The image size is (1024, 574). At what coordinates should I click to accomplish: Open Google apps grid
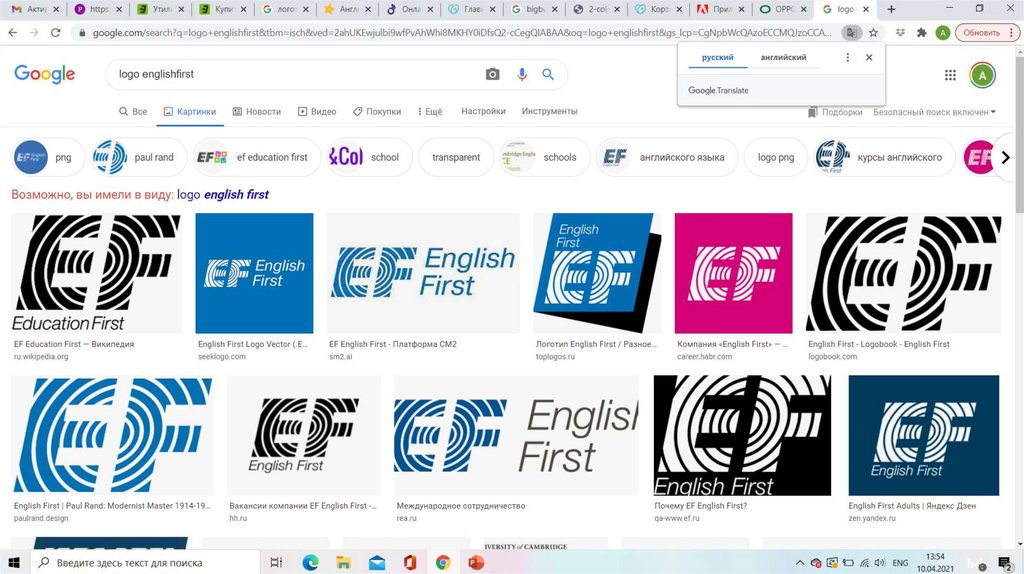pyautogui.click(x=950, y=75)
